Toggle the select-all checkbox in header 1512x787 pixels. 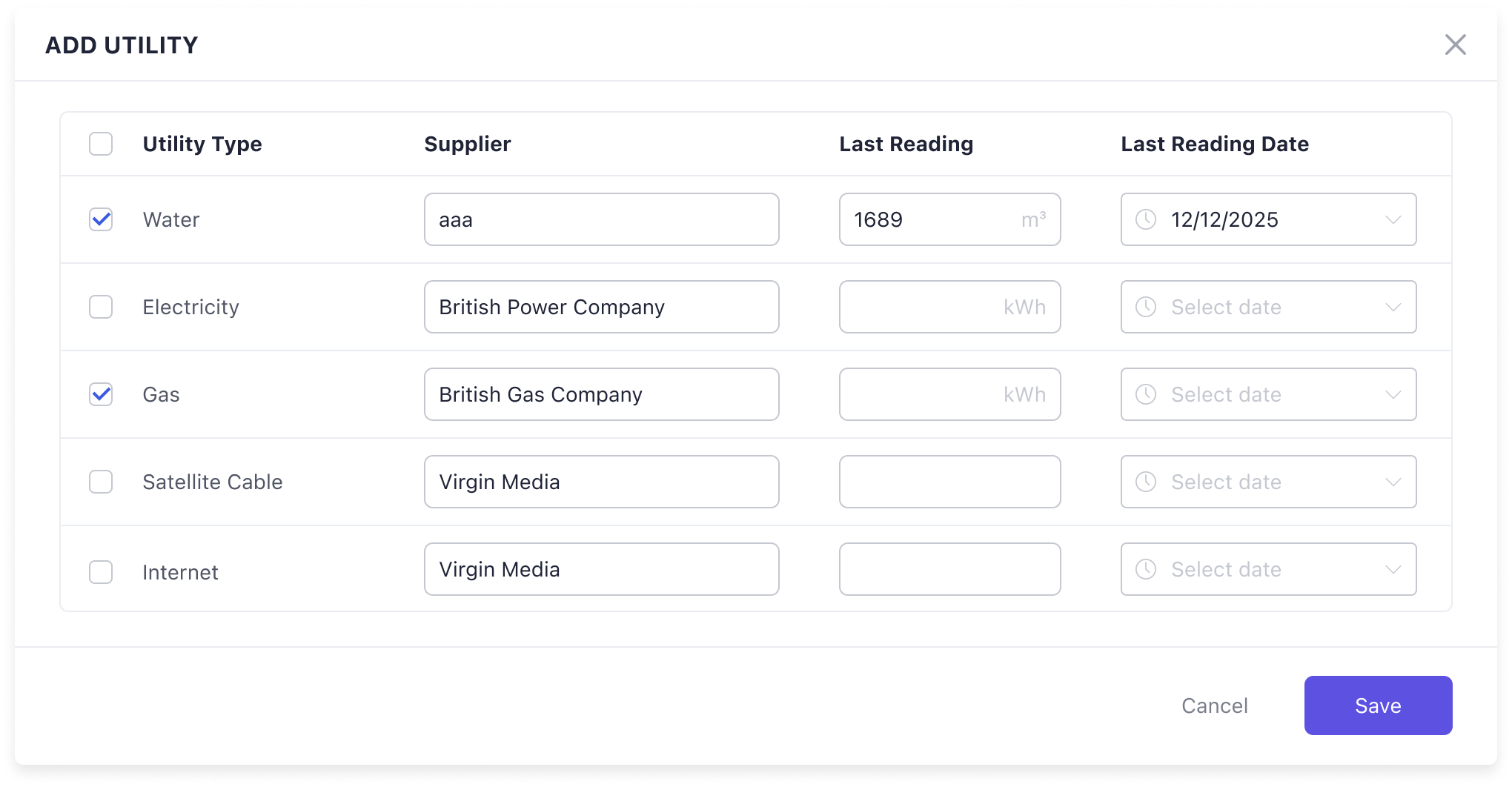pos(101,144)
